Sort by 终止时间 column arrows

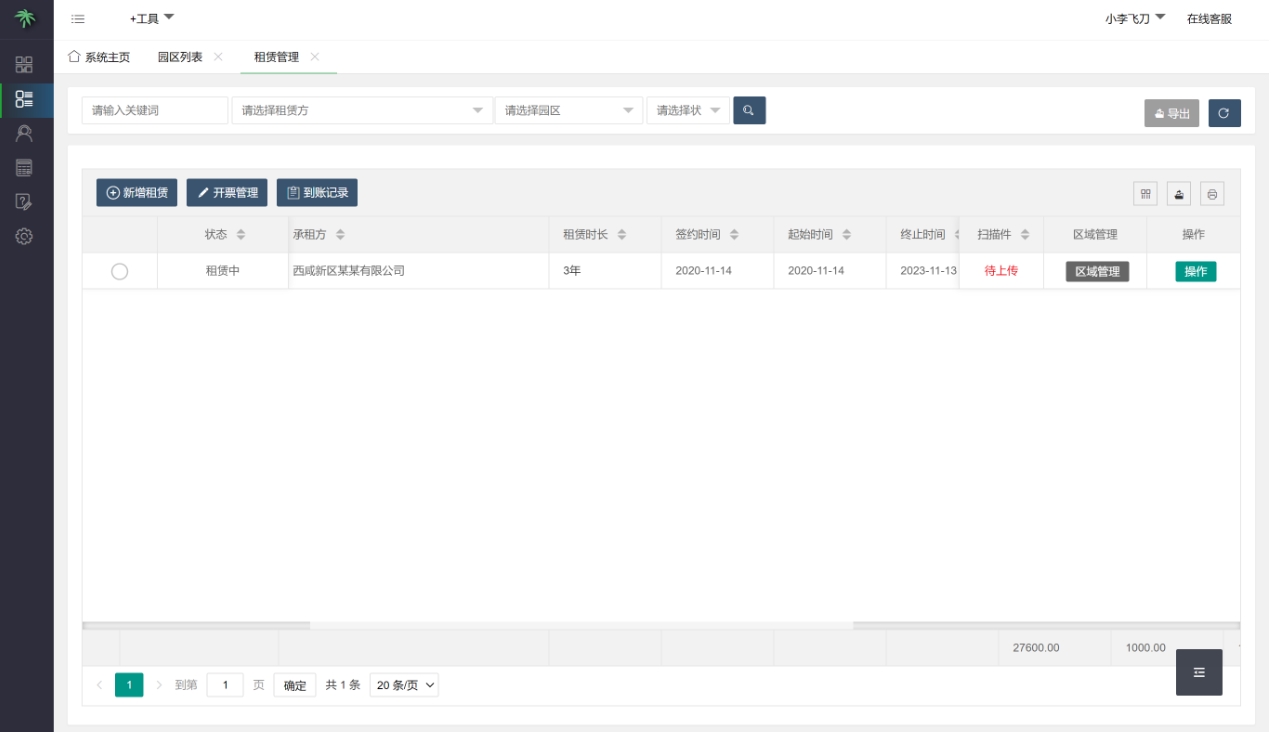(x=956, y=235)
